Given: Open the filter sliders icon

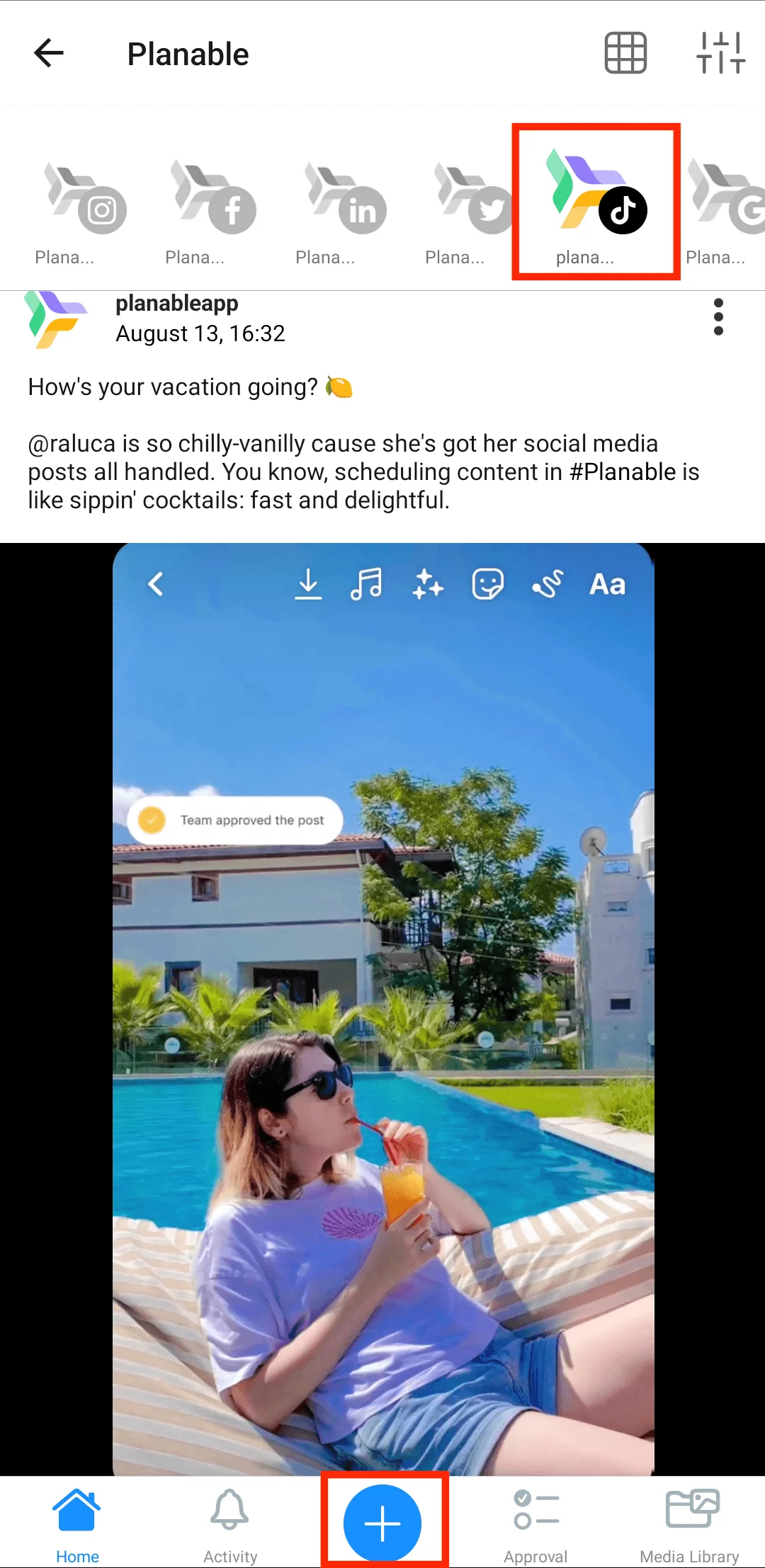Looking at the screenshot, I should (720, 53).
